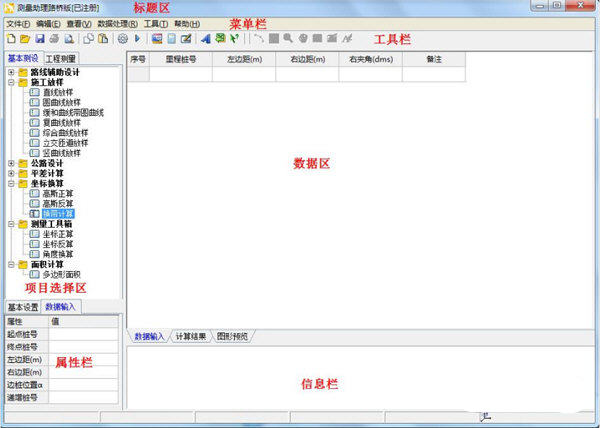Click the 起点桩号 value field

83,334
